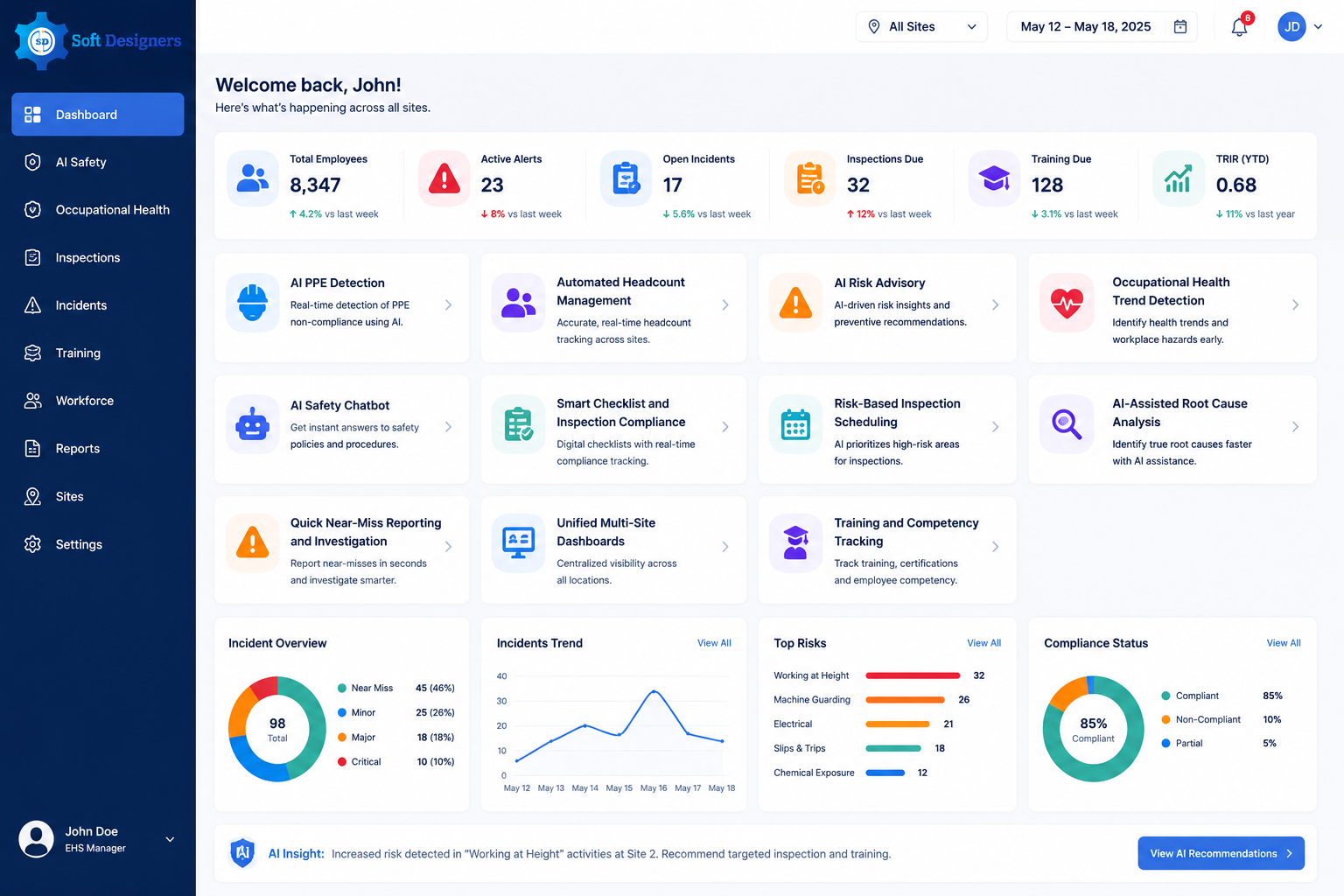Navigate to Inspections in the sidebar

98,257
